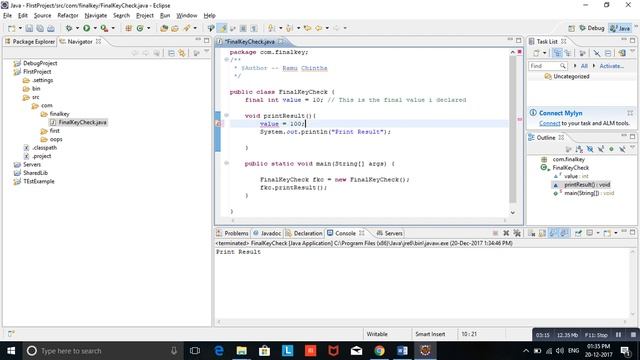Click Hide Static Members icon in Outline
The height and width of the screenshot is (360, 640).
click(x=601, y=149)
